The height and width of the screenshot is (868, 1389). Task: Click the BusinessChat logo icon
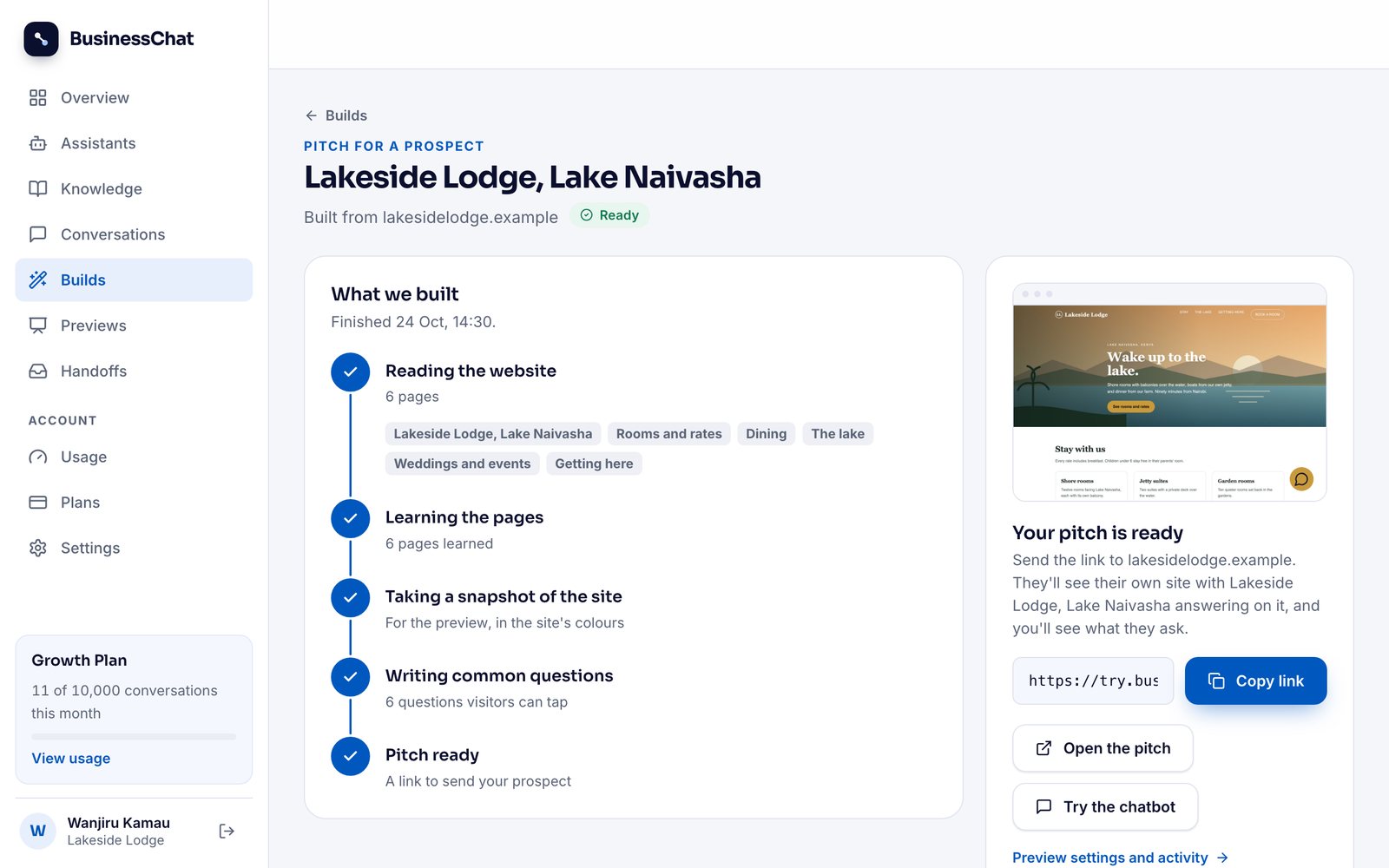[41, 39]
